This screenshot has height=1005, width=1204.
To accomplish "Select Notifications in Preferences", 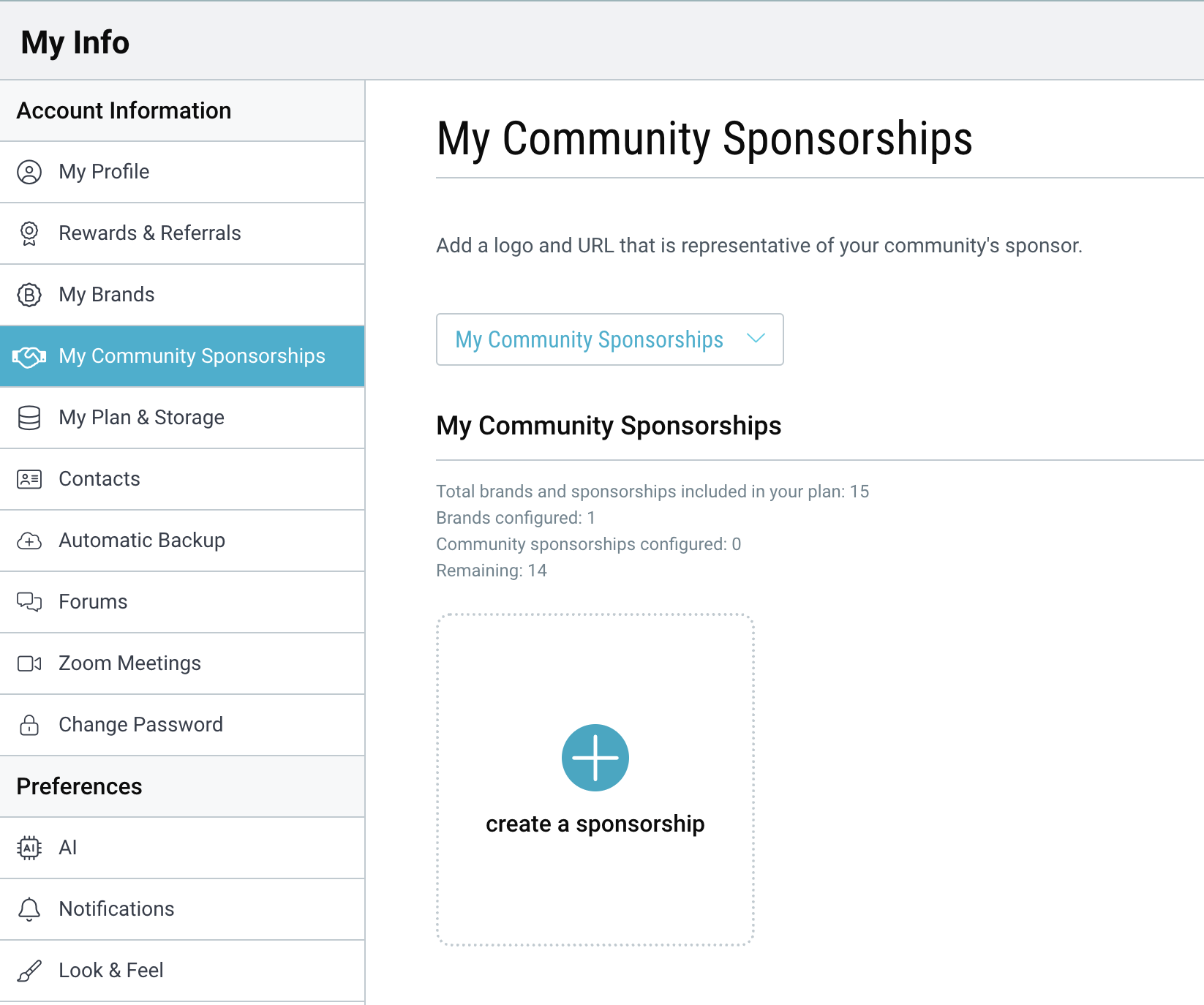I will [116, 909].
